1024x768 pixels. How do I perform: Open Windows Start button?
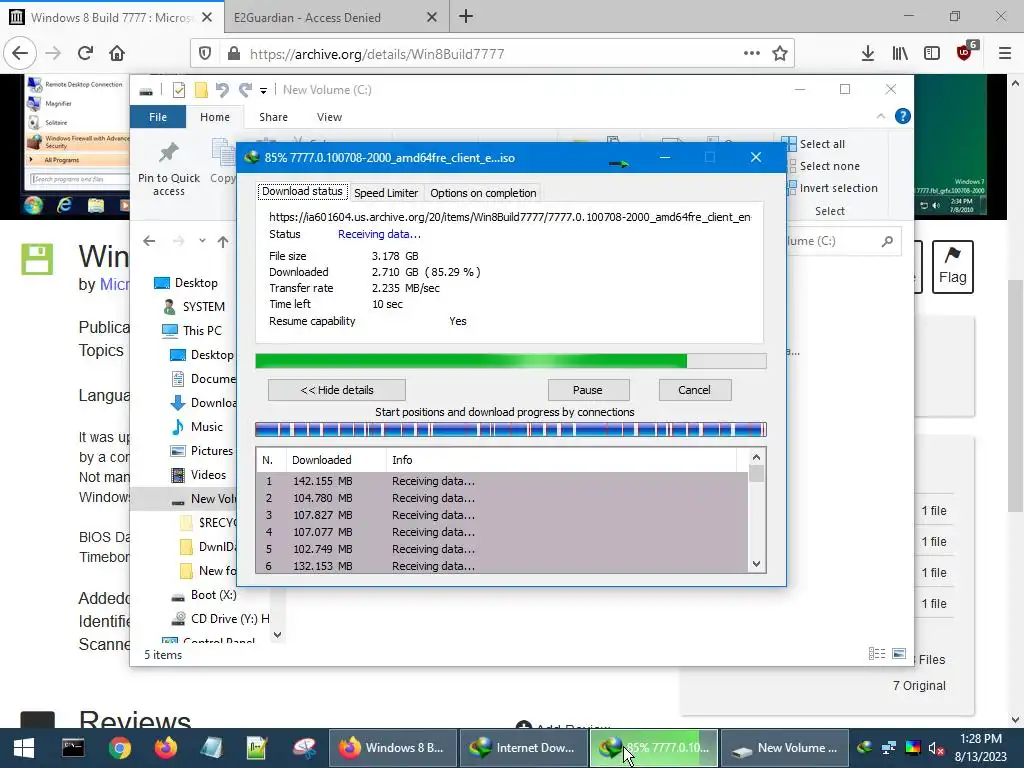tap(24, 748)
